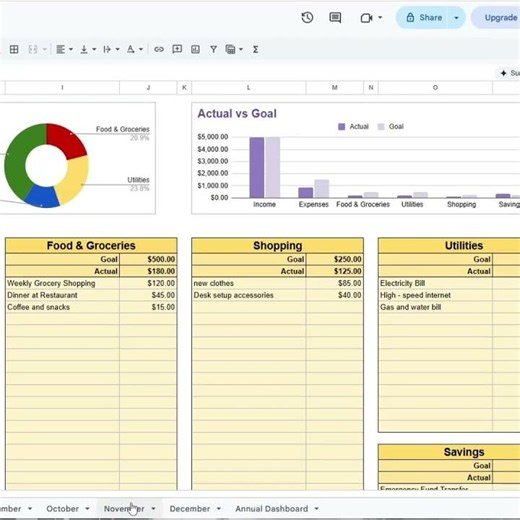This screenshot has height=520, width=520.
Task: Open November tab dropdown arrow
Action: (153, 509)
